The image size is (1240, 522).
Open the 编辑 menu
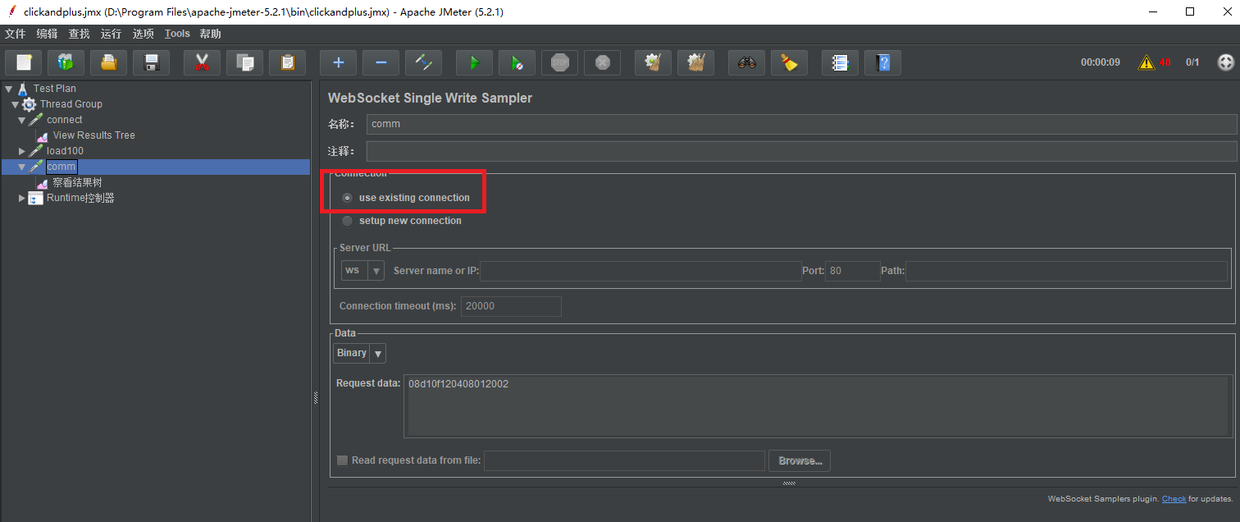[47, 34]
